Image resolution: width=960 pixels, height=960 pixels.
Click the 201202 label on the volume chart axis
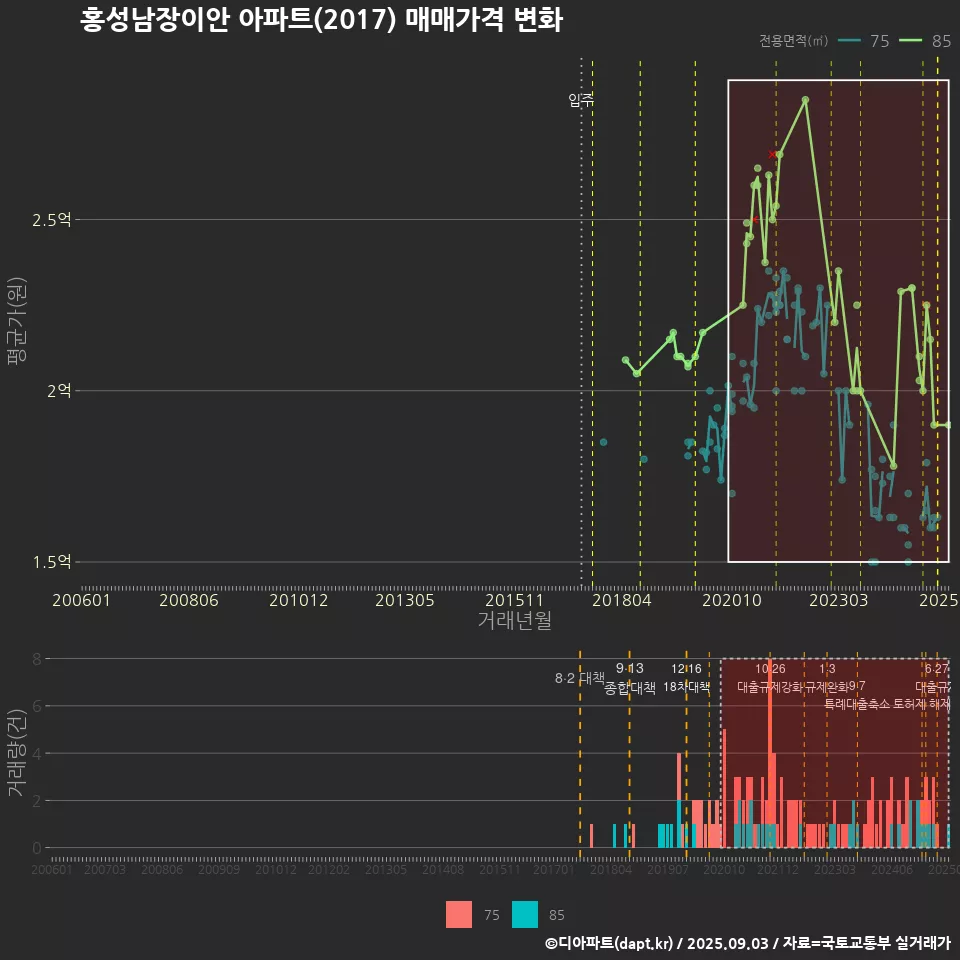[x=329, y=869]
